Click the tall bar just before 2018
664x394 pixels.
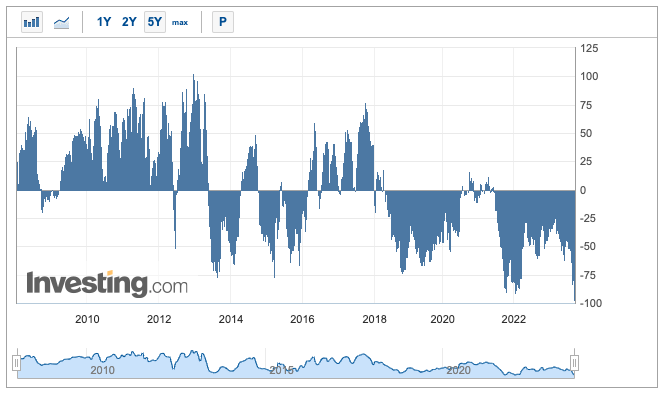365,147
